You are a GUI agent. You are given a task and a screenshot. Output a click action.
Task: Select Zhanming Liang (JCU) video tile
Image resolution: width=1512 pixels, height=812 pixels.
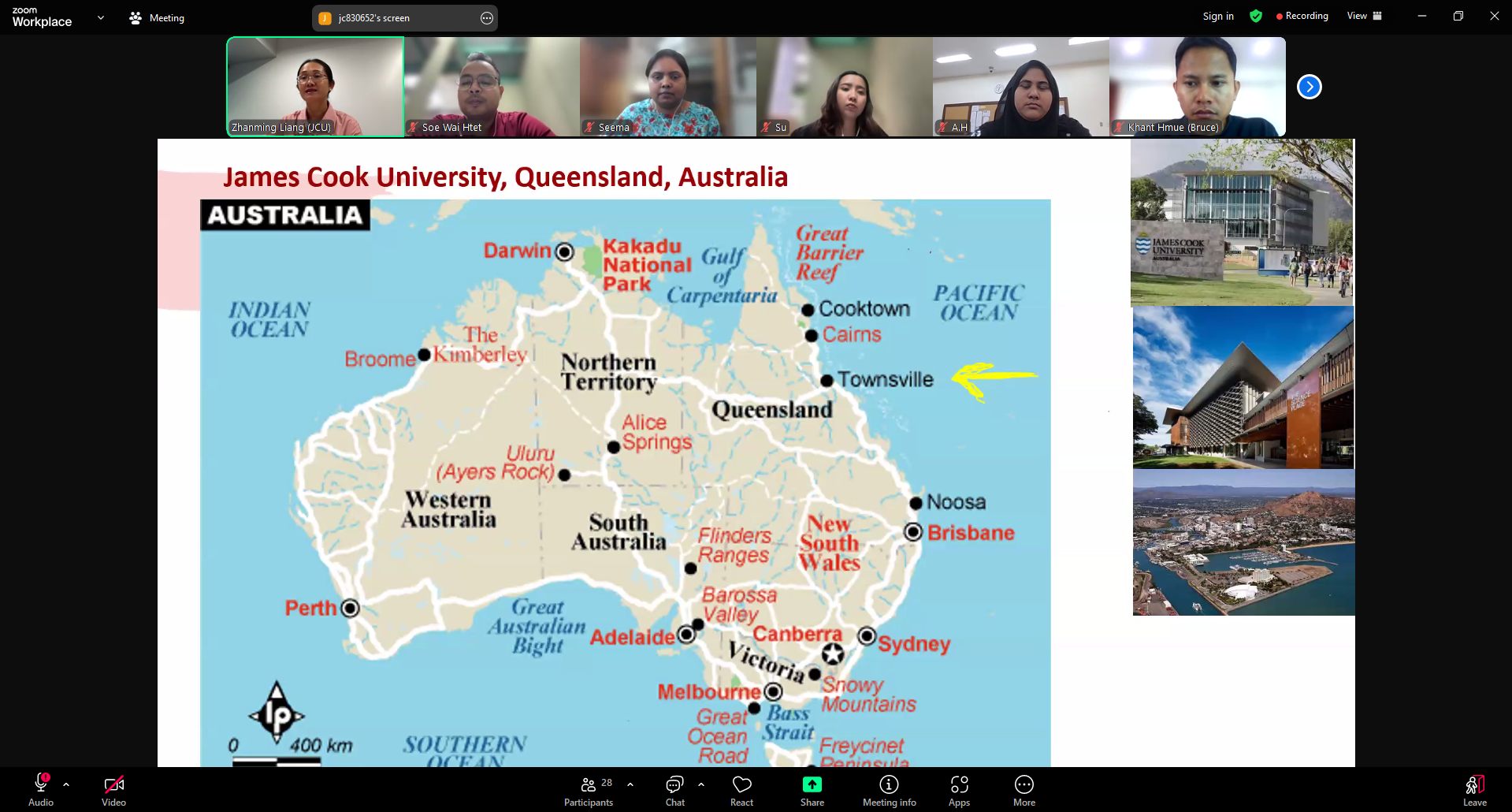315,87
